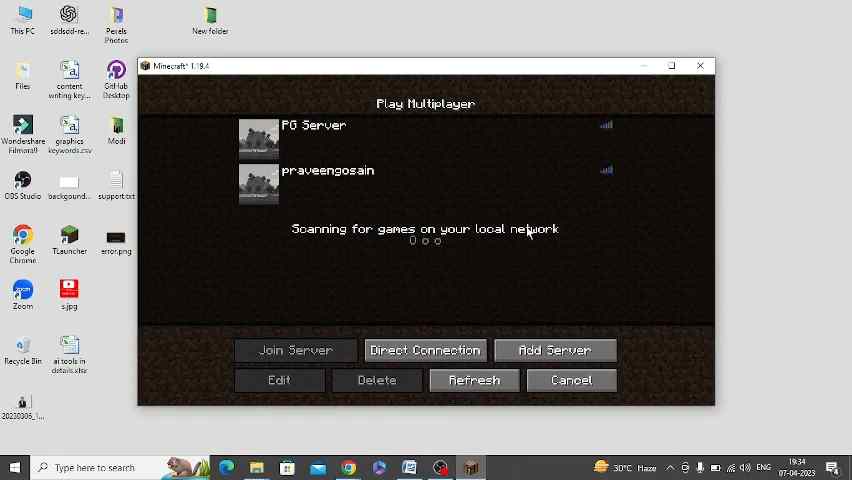The width and height of the screenshot is (852, 480).
Task: Refresh the multiplayer server list
Action: coord(474,381)
